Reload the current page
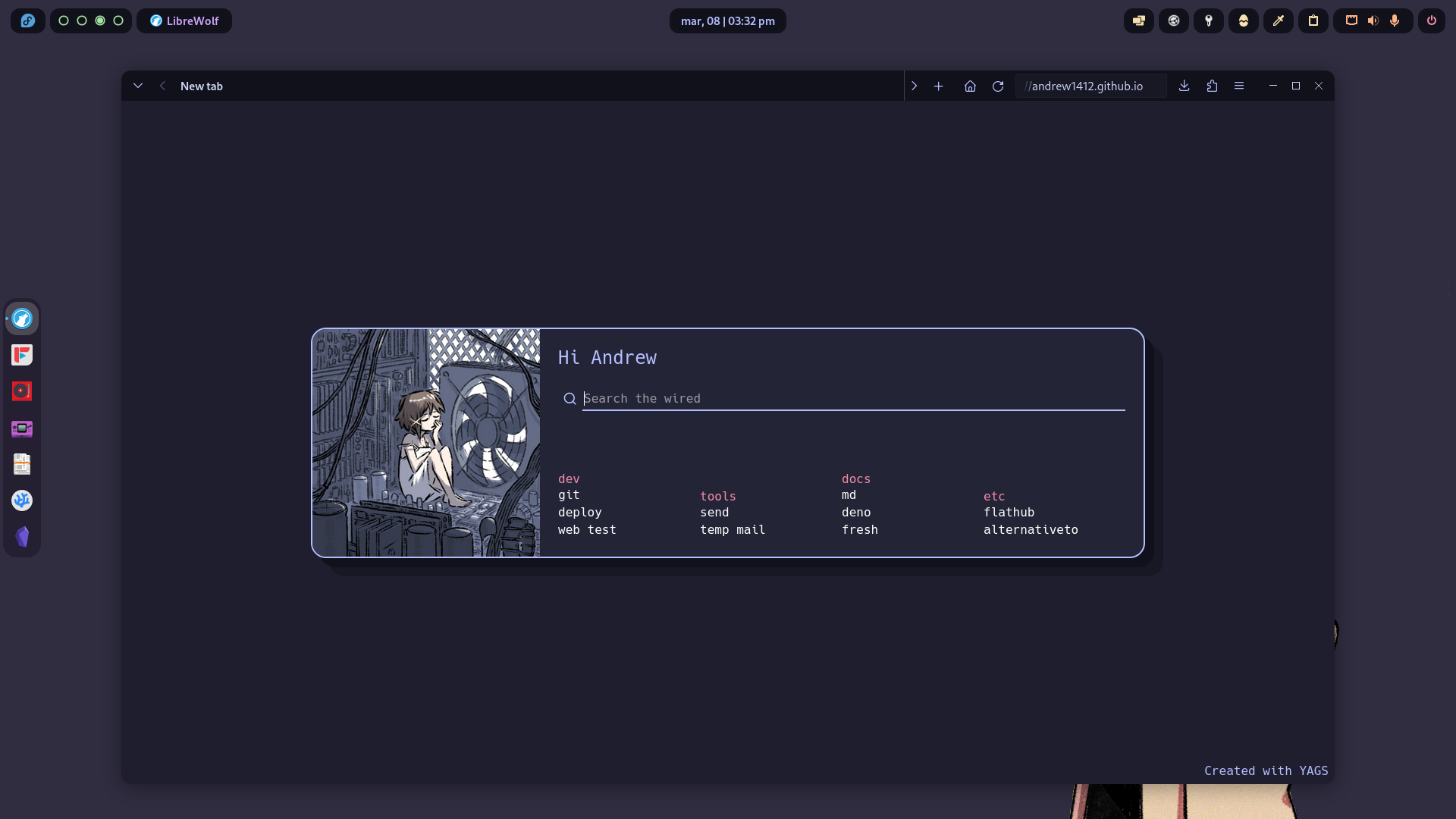The width and height of the screenshot is (1456, 819). [x=998, y=86]
